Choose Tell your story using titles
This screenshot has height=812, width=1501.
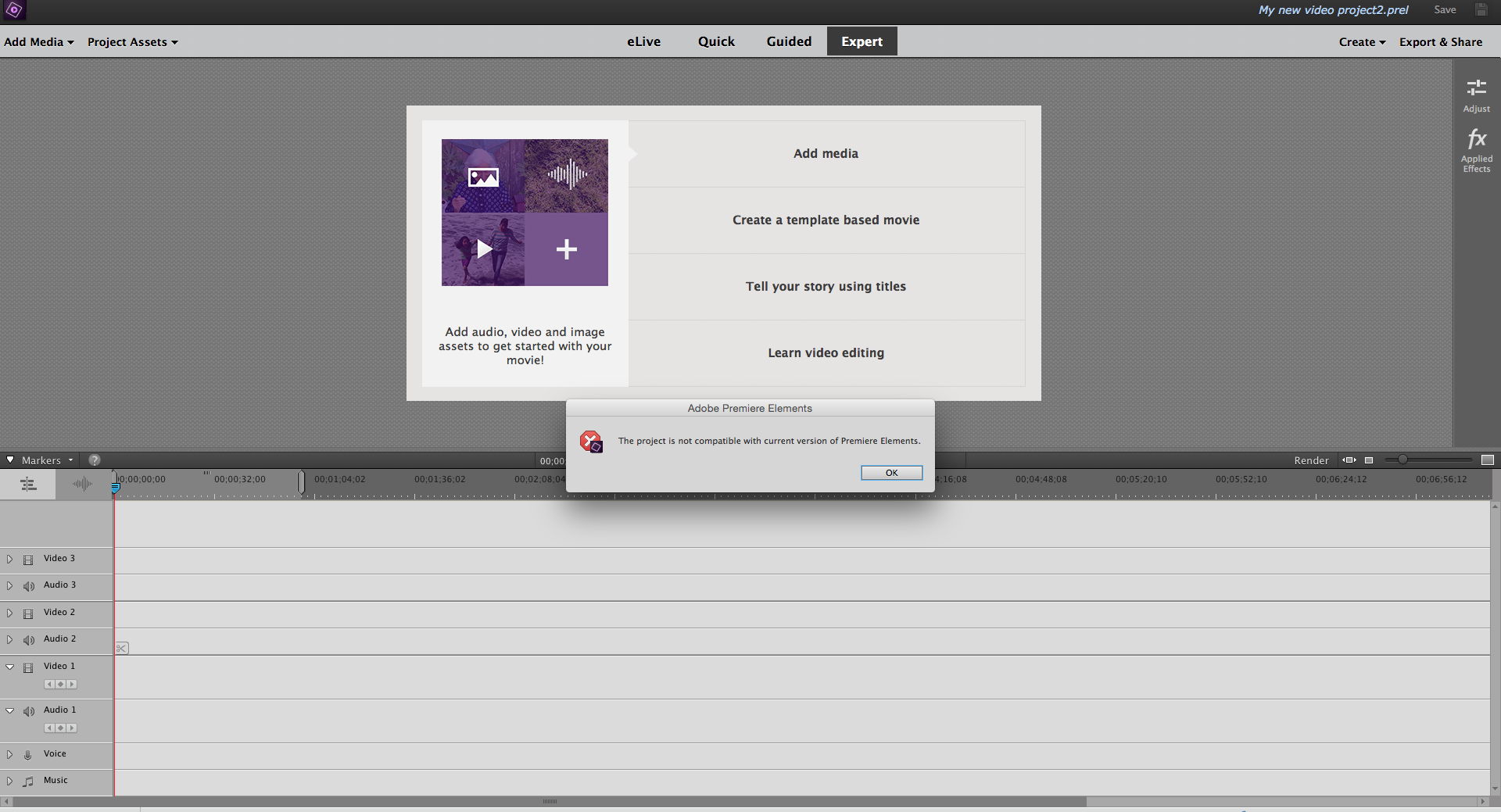[826, 287]
